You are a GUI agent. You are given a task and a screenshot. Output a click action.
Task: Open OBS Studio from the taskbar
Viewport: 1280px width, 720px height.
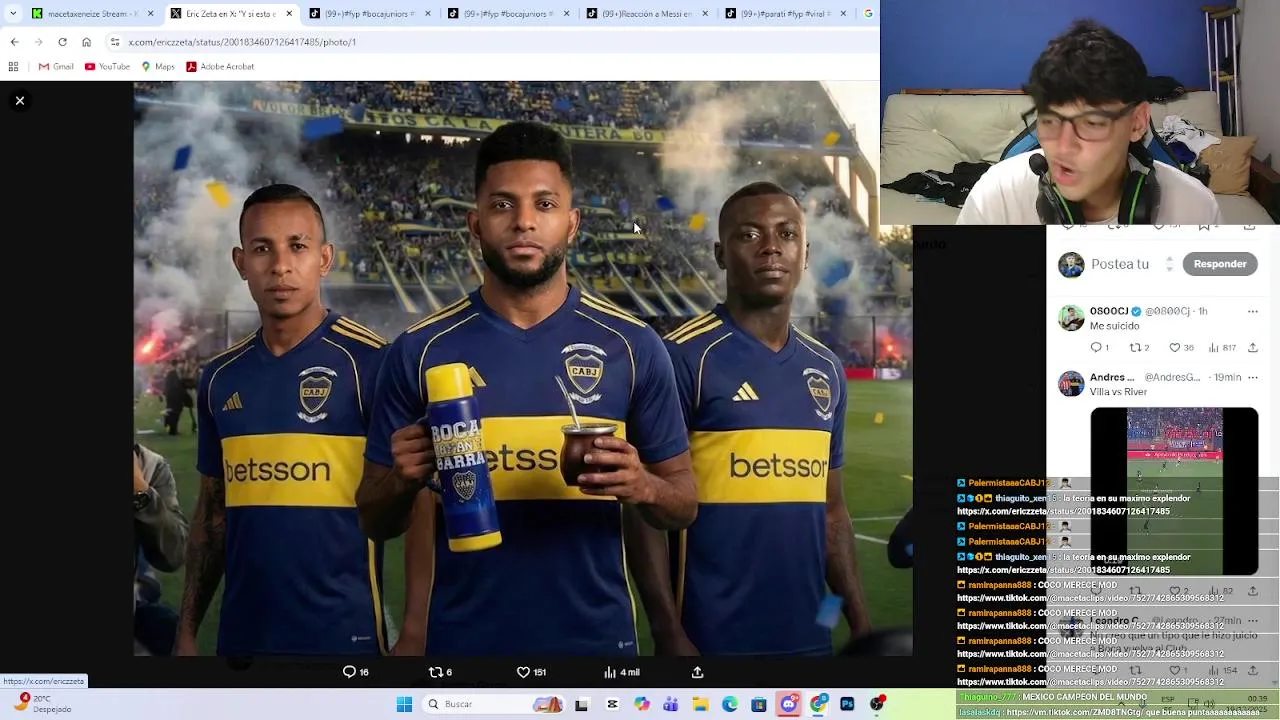coord(877,704)
